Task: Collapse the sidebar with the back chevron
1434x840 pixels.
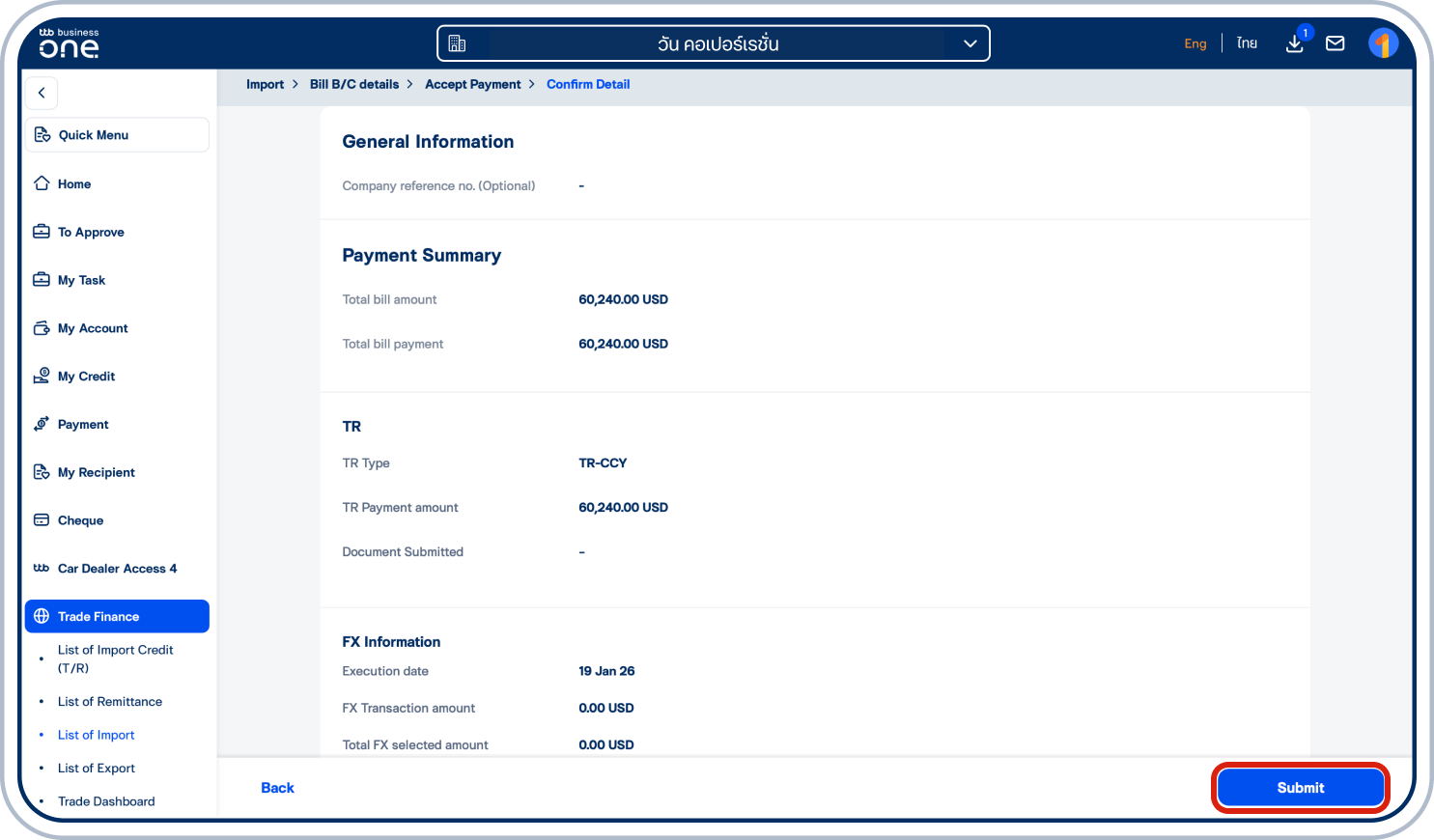Action: 42,93
